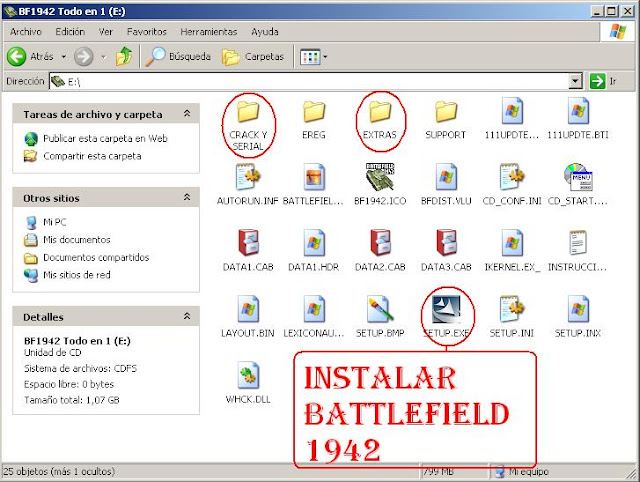Go to Documentos compartidos
This screenshot has height=482, width=640.
click(87, 258)
